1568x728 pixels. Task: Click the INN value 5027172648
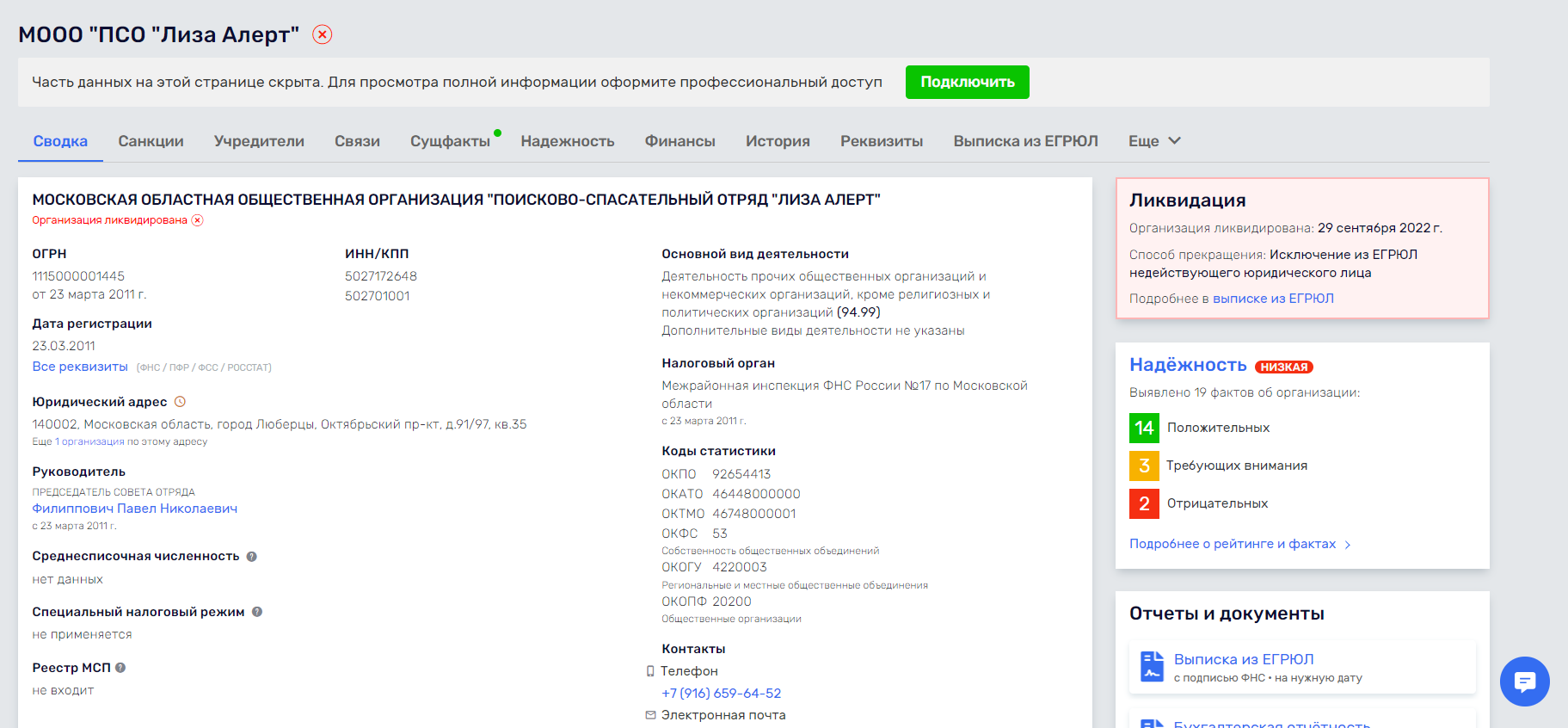[381, 276]
